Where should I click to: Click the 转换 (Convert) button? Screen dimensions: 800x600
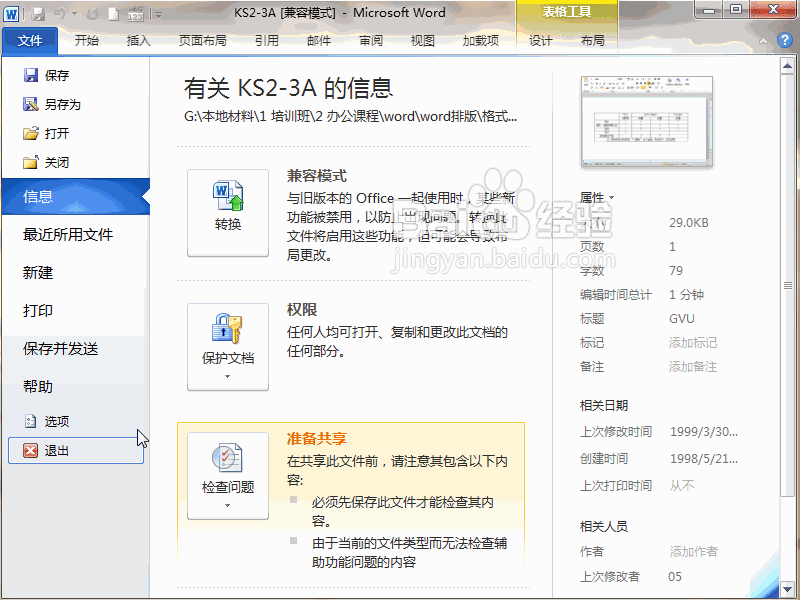228,213
